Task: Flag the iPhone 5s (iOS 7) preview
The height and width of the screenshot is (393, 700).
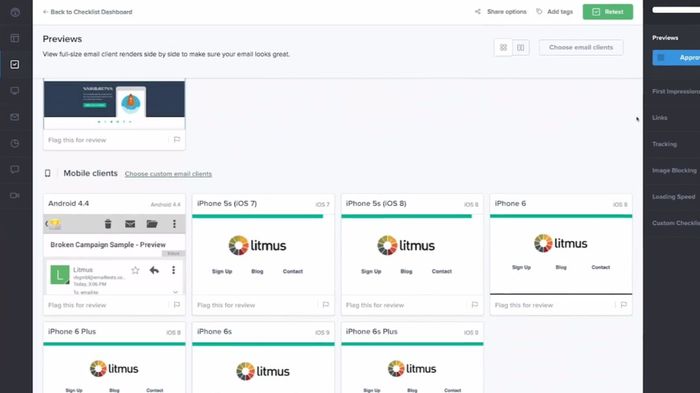Action: [325, 305]
